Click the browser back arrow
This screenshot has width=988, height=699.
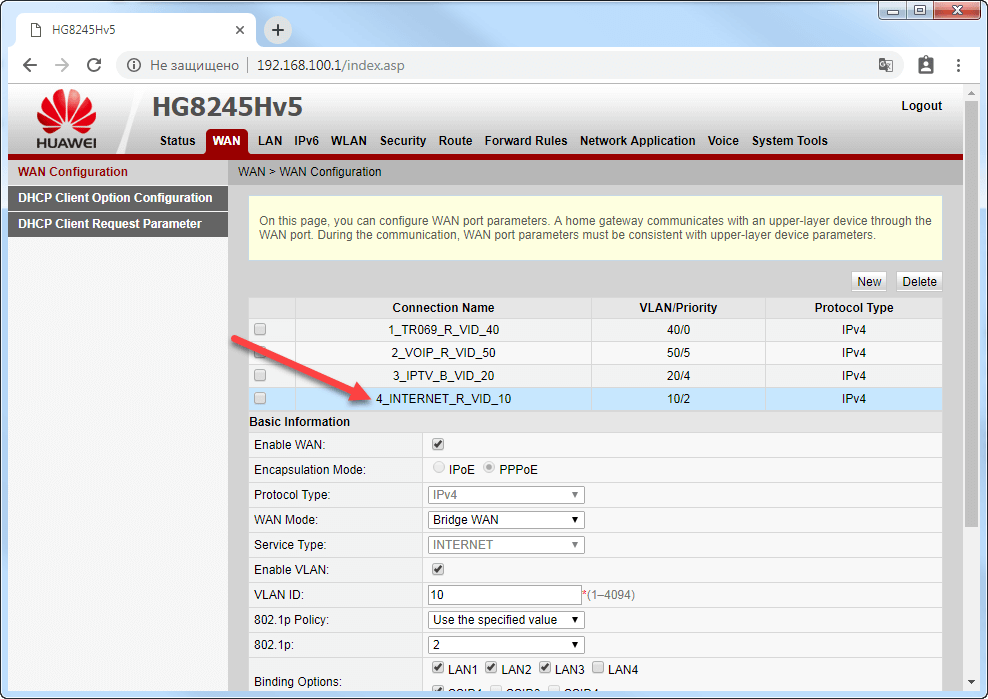pos(30,65)
